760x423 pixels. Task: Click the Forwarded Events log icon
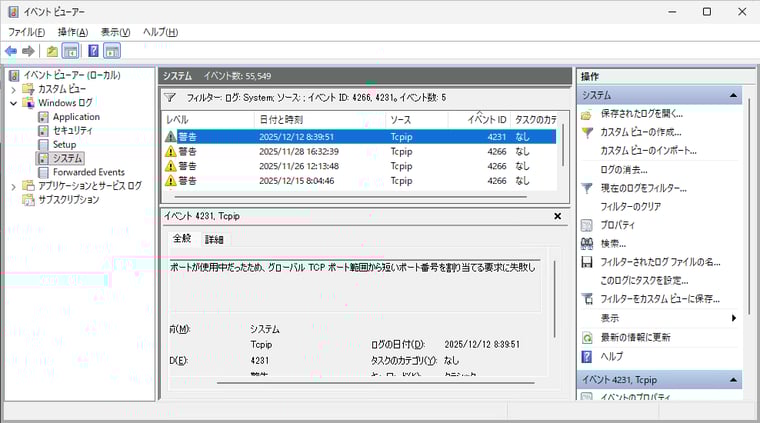pos(44,172)
